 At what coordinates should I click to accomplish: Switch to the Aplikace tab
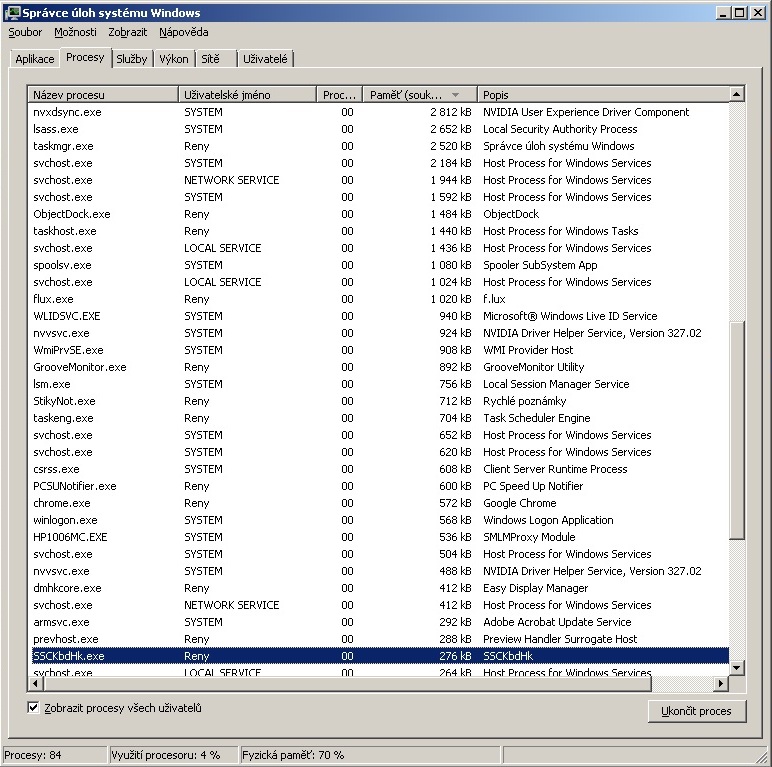click(34, 59)
